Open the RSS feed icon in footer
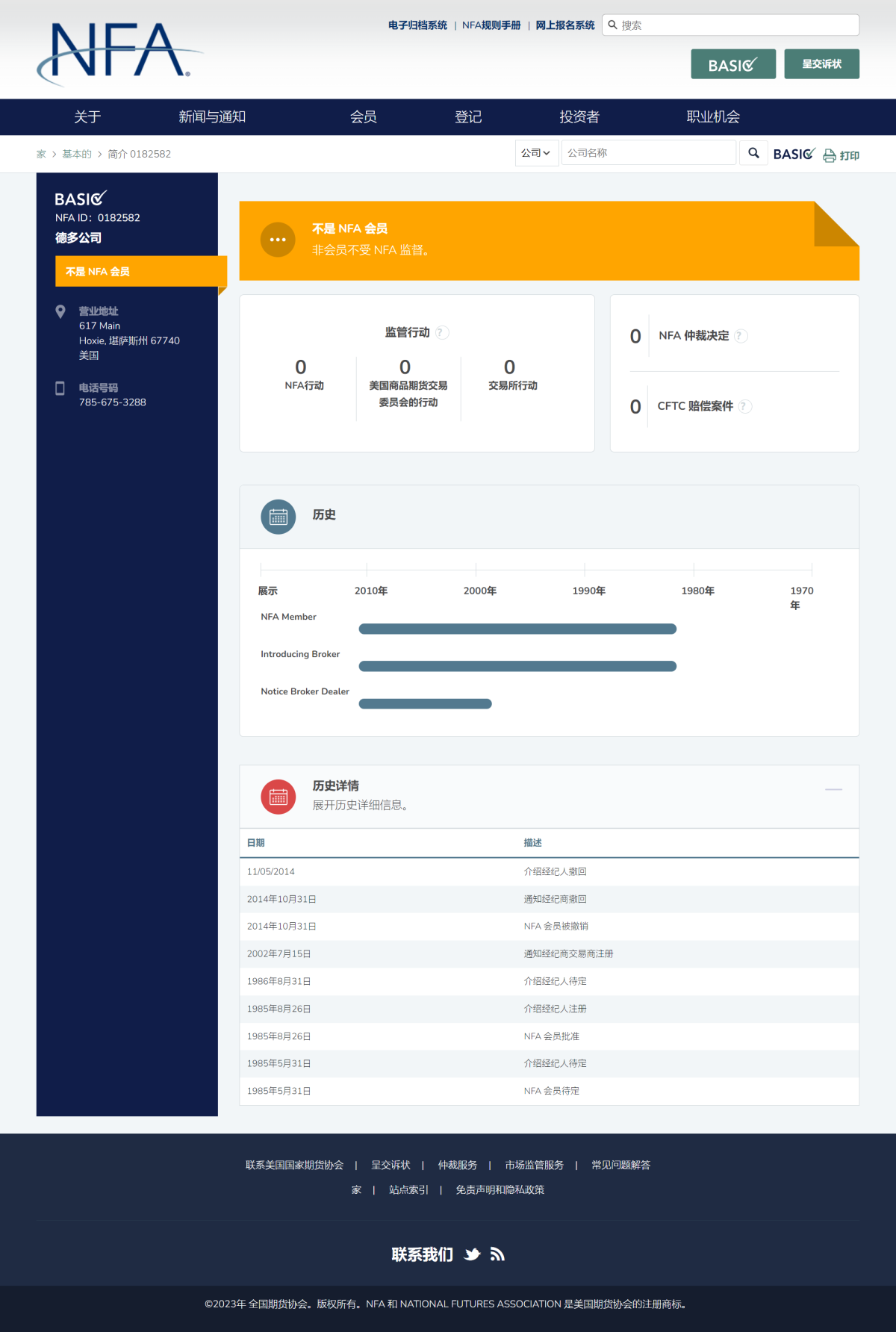896x1332 pixels. click(497, 1254)
